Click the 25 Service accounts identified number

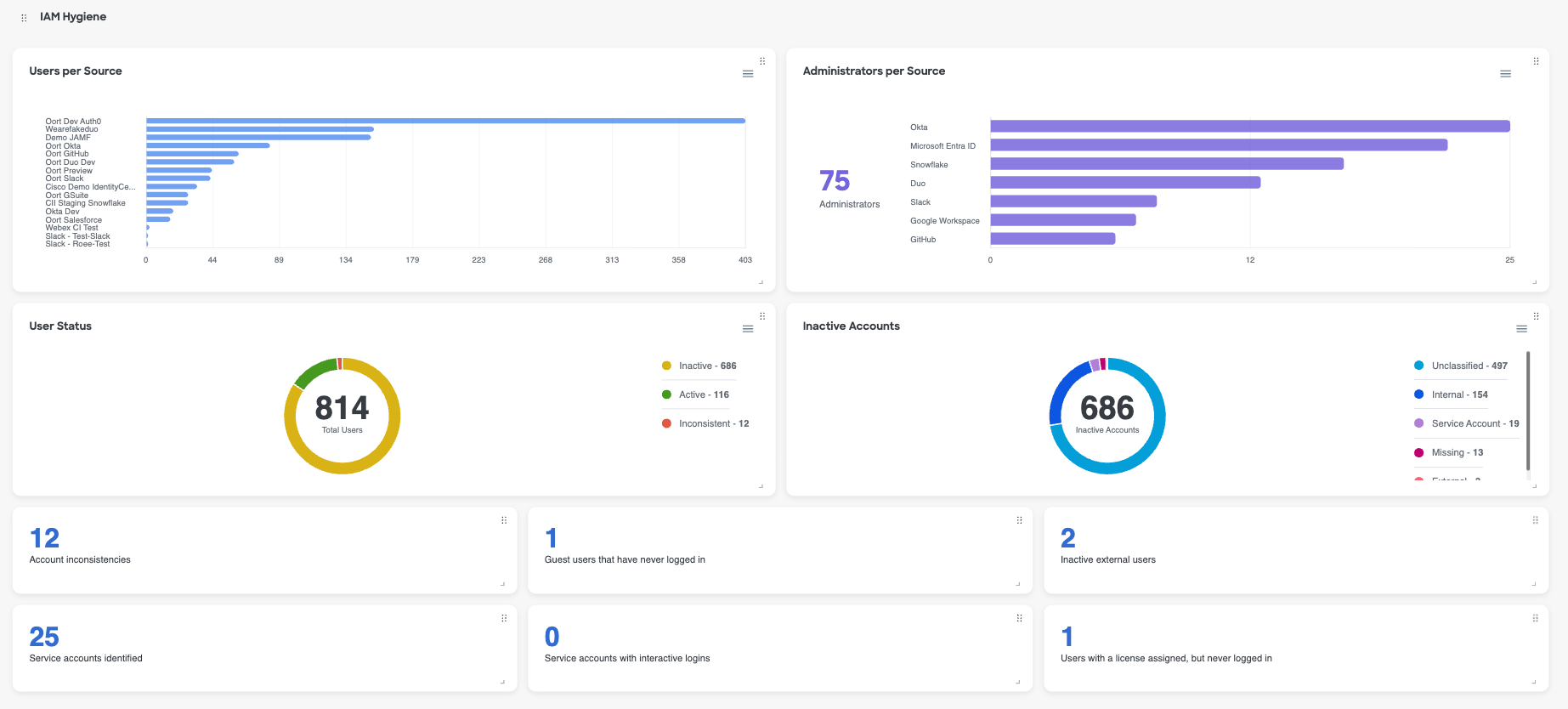point(44,637)
